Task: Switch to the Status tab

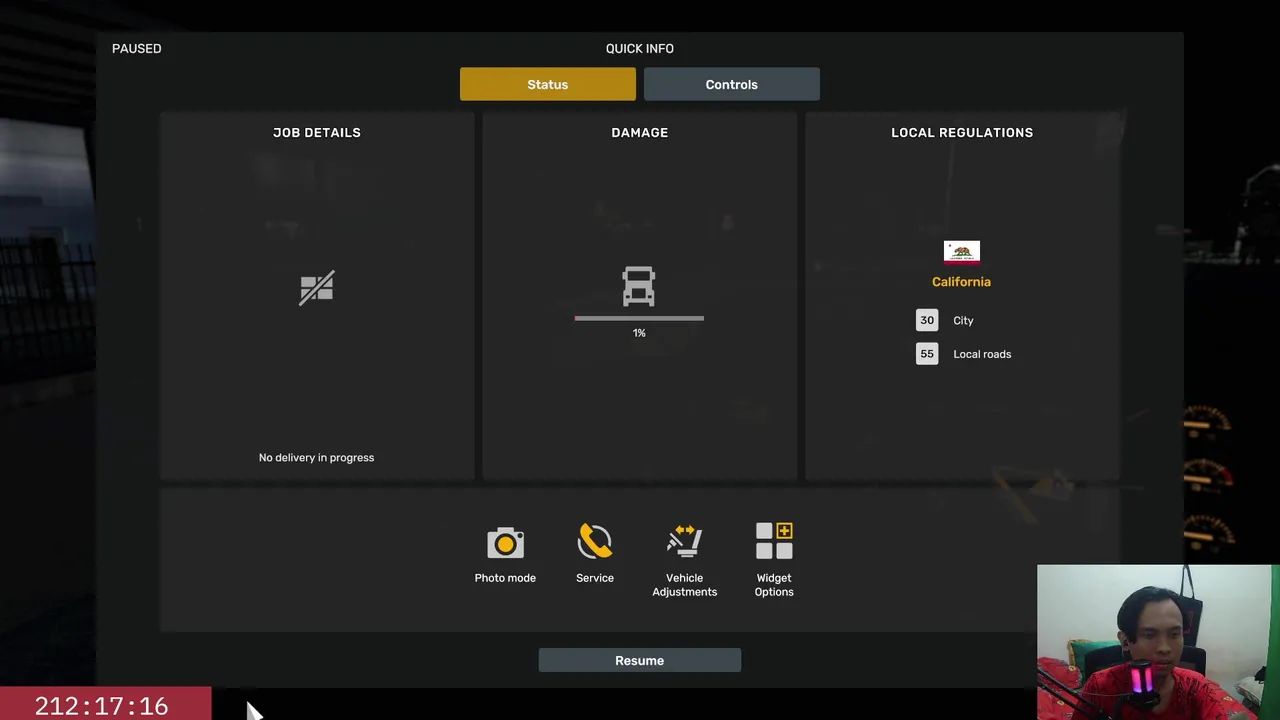Action: click(548, 84)
